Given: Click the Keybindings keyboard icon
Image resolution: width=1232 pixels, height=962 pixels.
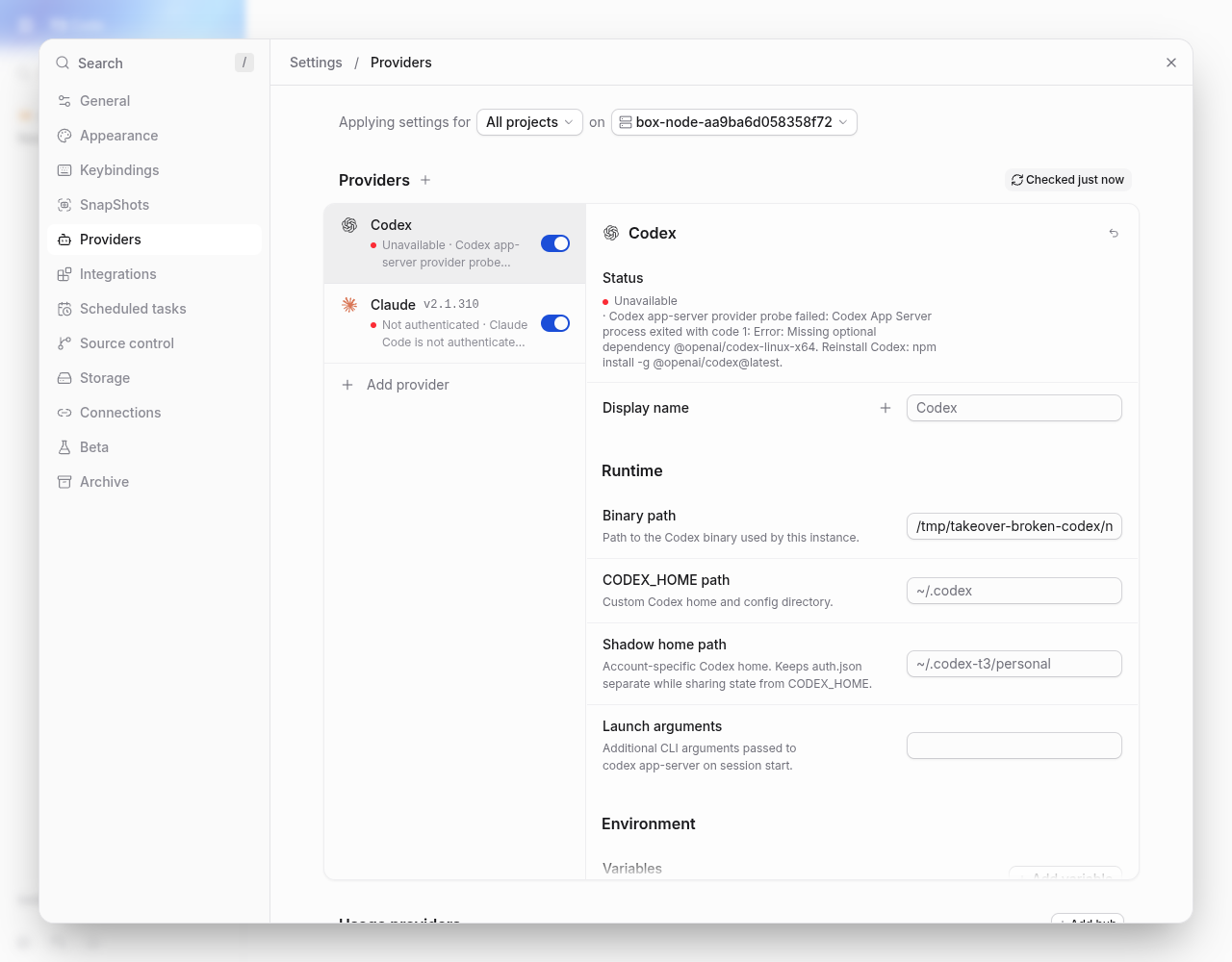Looking at the screenshot, I should point(64,170).
